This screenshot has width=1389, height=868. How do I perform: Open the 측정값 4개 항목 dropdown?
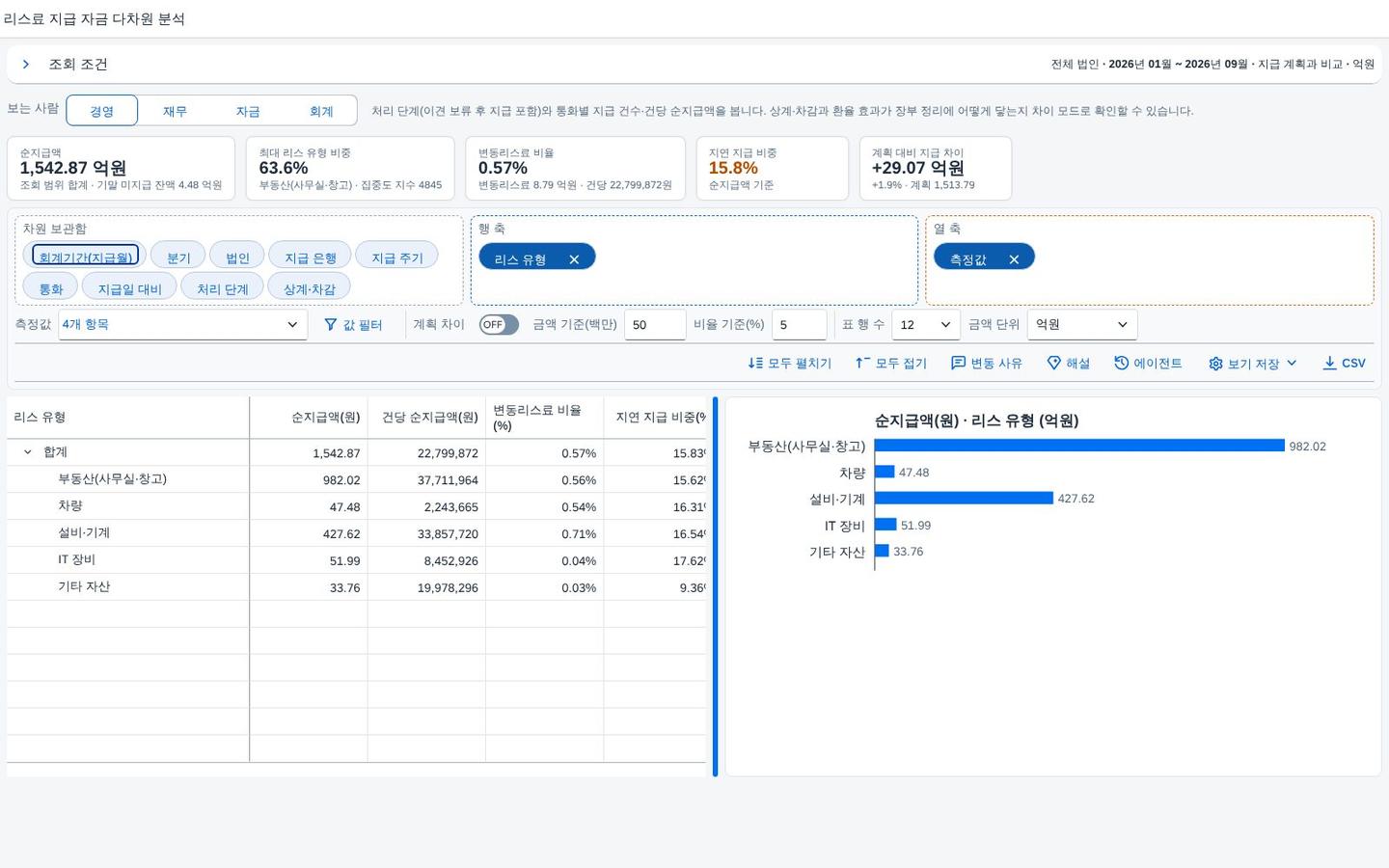(x=182, y=325)
